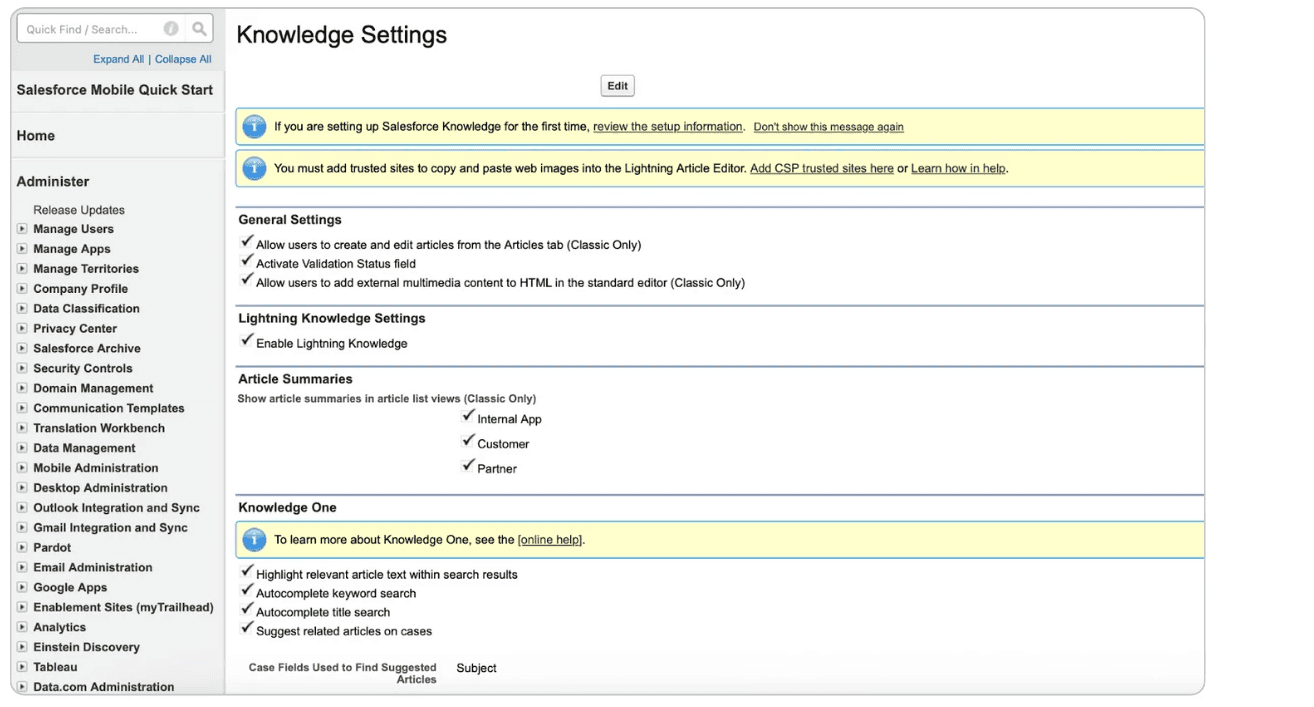Expand the Einstein Discovery arrow

point(23,647)
